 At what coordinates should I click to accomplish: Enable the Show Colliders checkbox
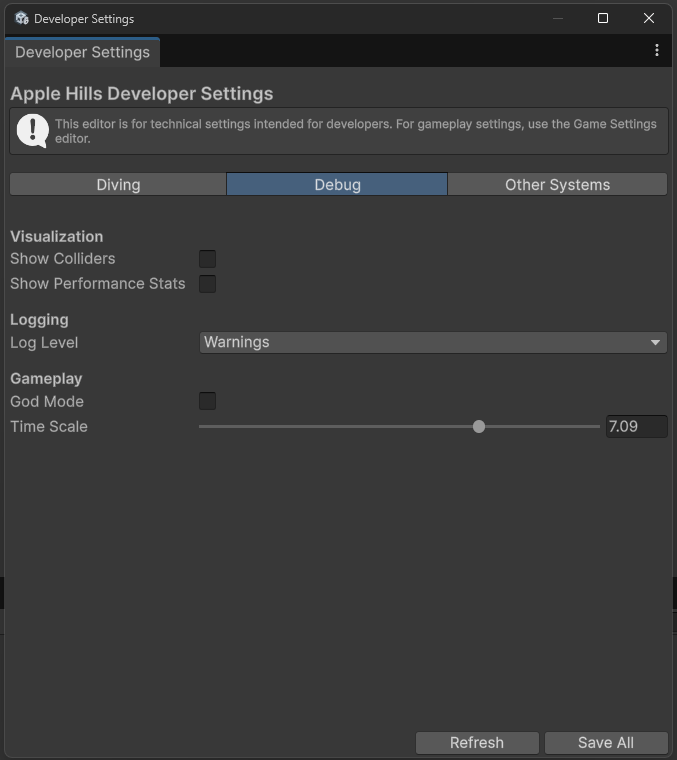point(207,259)
